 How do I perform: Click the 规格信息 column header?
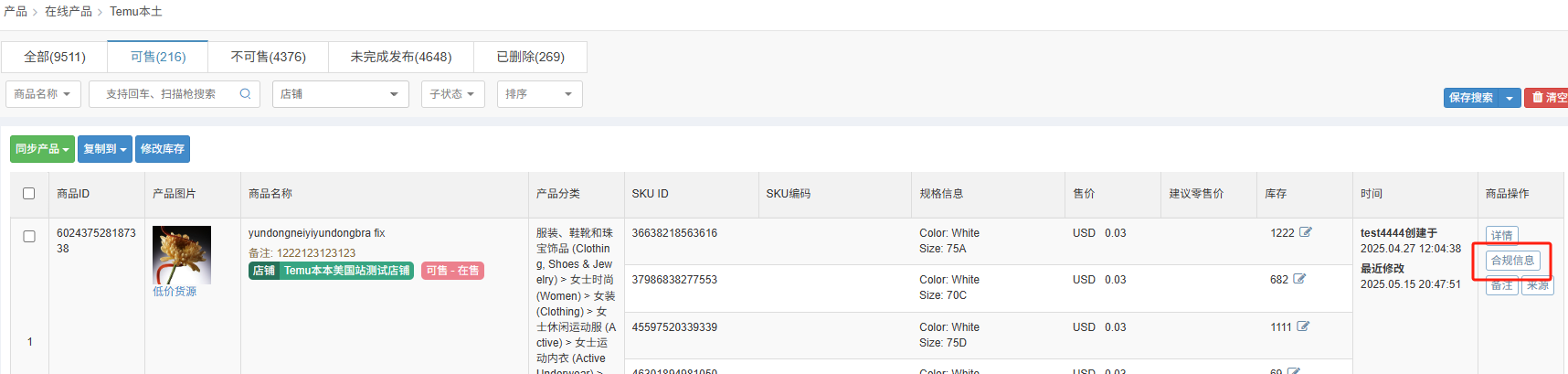coord(941,194)
